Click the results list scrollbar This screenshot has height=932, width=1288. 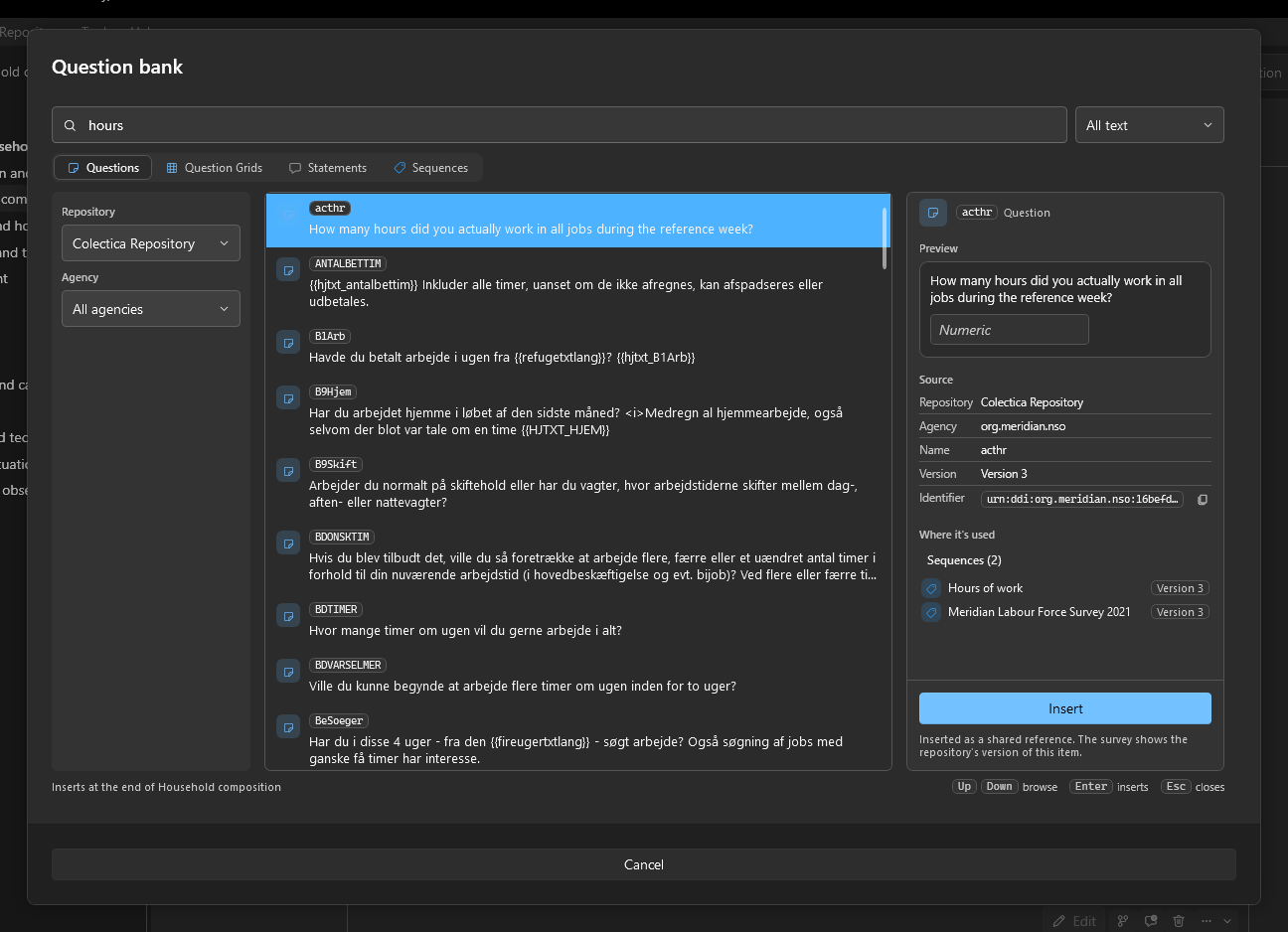pos(885,238)
